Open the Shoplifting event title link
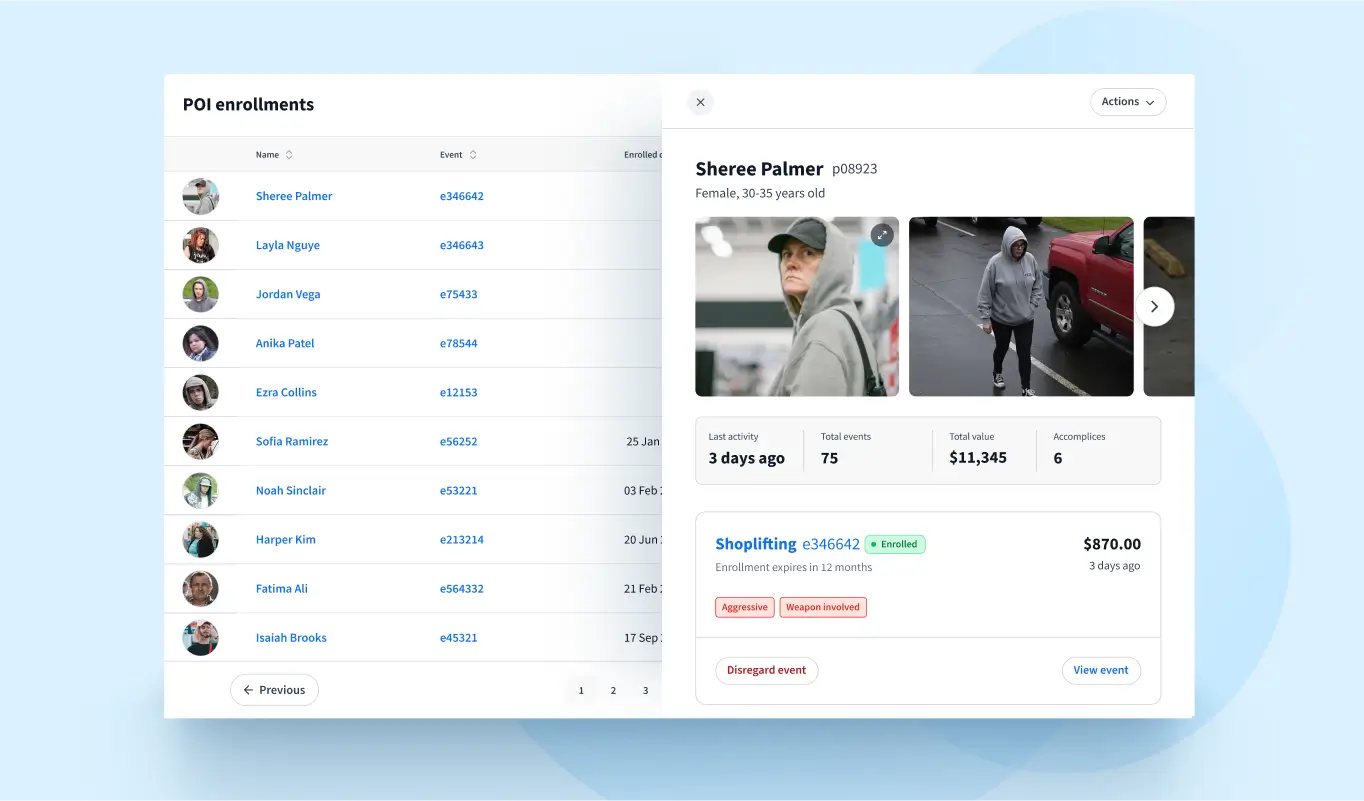 (x=756, y=544)
